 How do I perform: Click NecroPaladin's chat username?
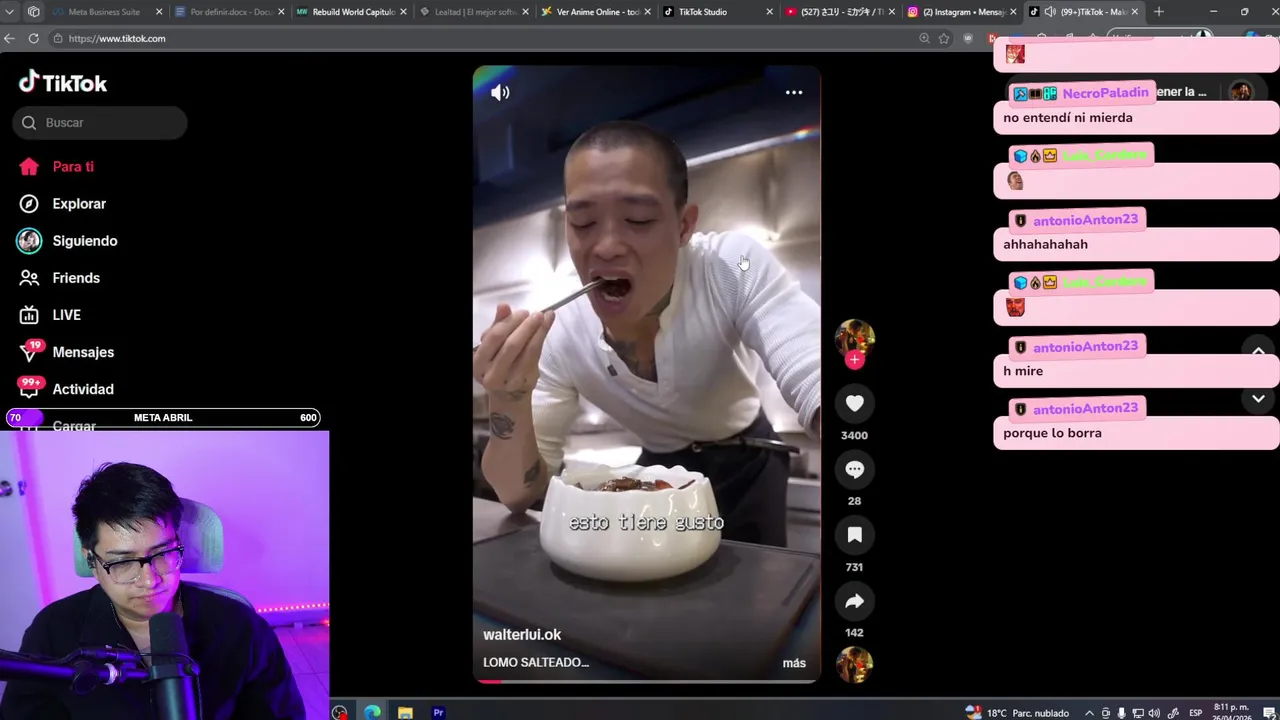click(x=1105, y=93)
